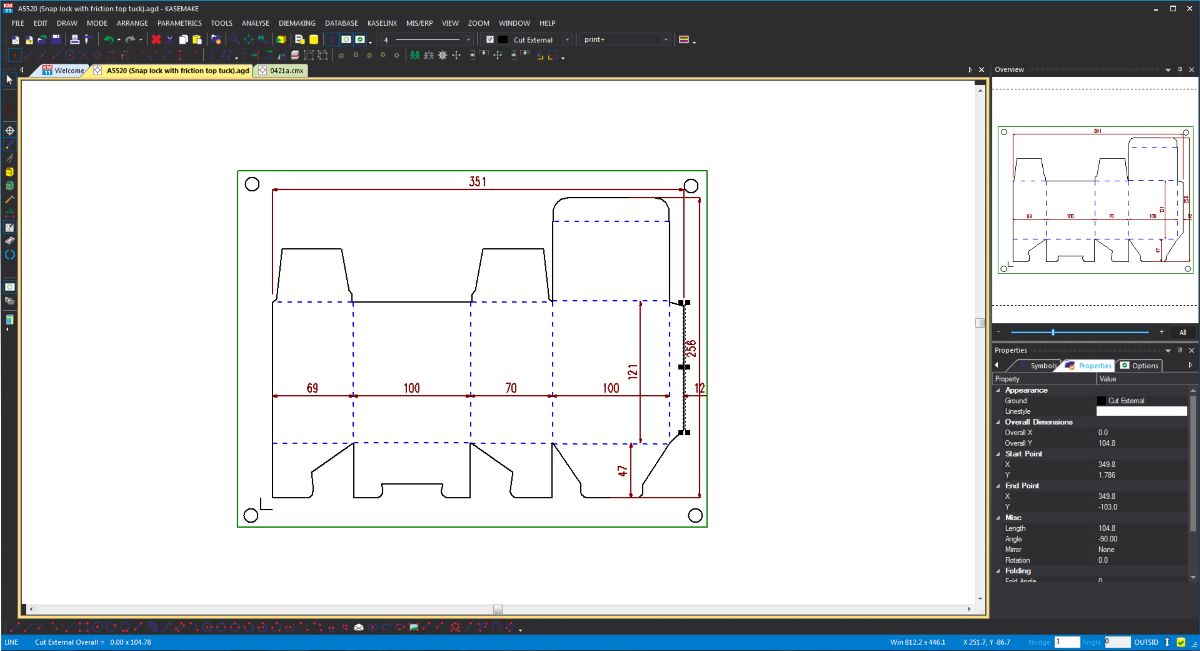Open the print+ layer dropdown
The image size is (1200, 651).
(x=667, y=39)
